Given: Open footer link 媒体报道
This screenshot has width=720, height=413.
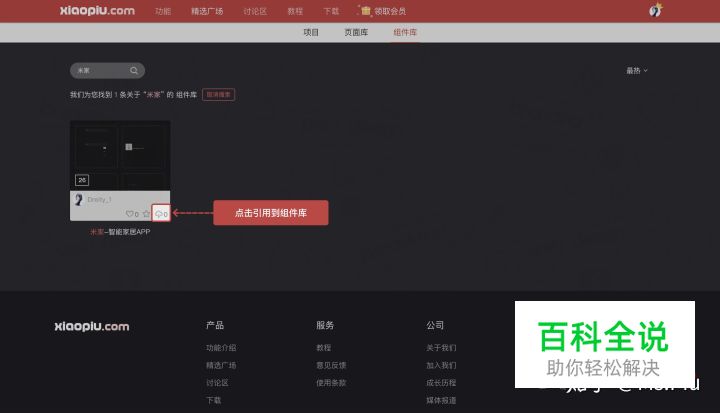Looking at the screenshot, I should pos(441,400).
